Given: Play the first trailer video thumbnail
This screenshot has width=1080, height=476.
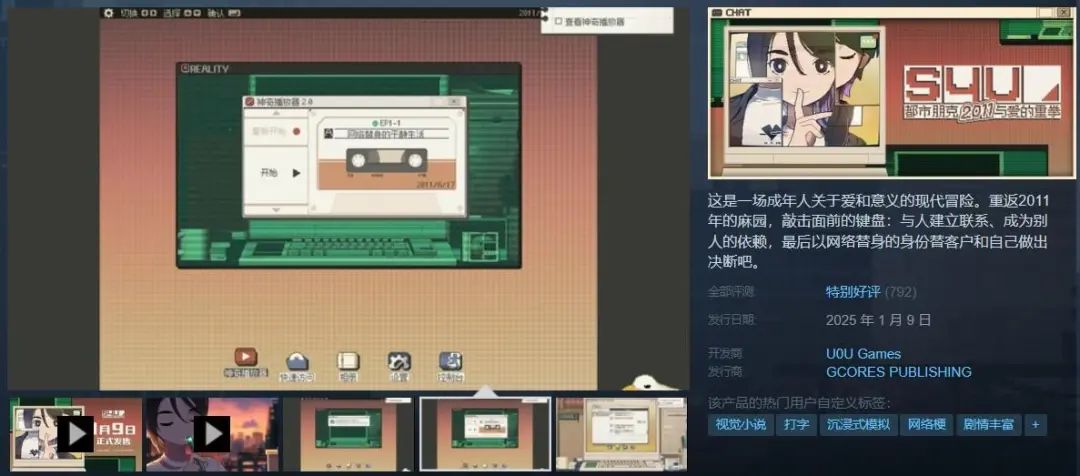Looking at the screenshot, I should (75, 434).
